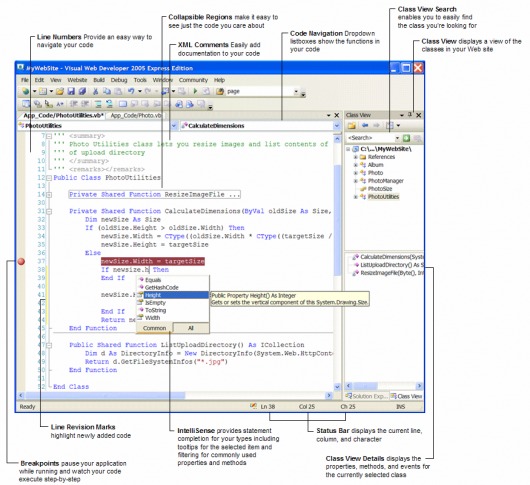This screenshot has height=485, width=530.
Task: Click ResizeImageFile member in Class View details
Action: pyautogui.click(x=388, y=273)
